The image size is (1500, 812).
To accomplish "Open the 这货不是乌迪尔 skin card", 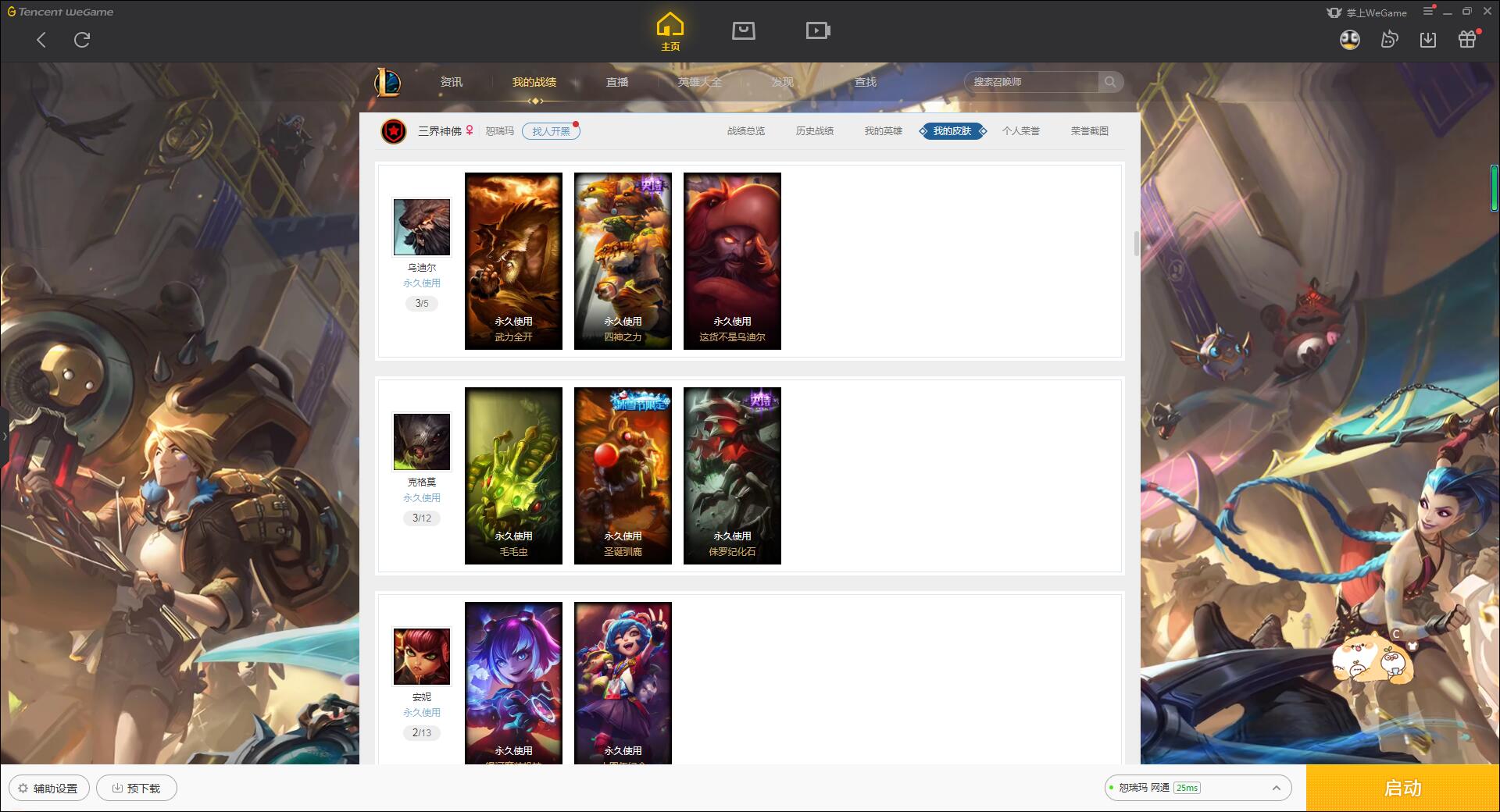I will [732, 261].
